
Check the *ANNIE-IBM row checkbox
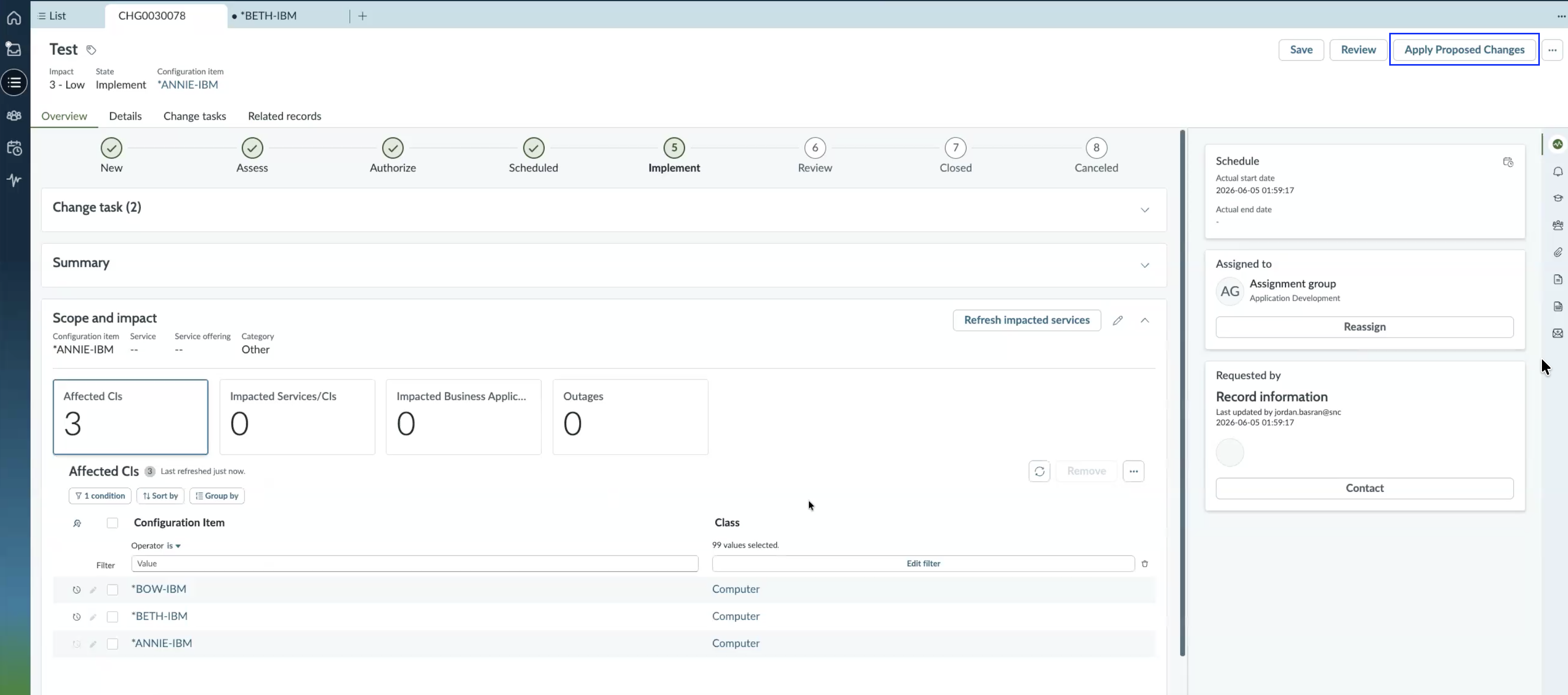pos(113,644)
